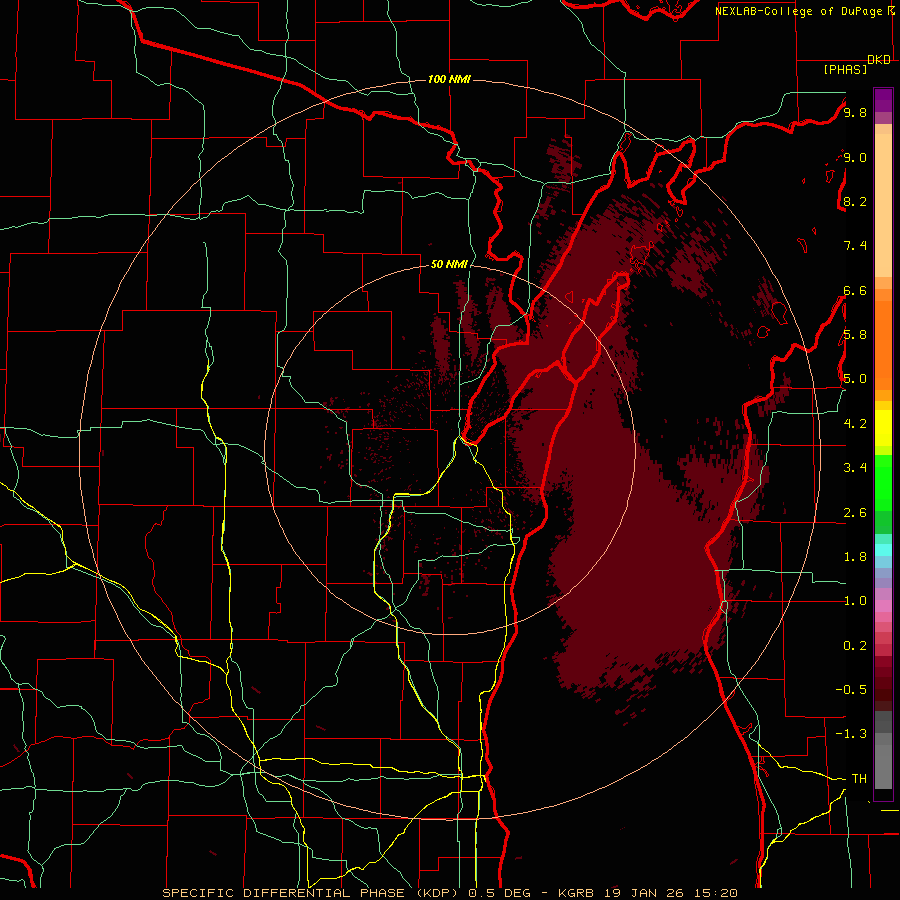This screenshot has width=900, height=900.
Task: Click the 4.2 scale value
Action: [x=855, y=424]
